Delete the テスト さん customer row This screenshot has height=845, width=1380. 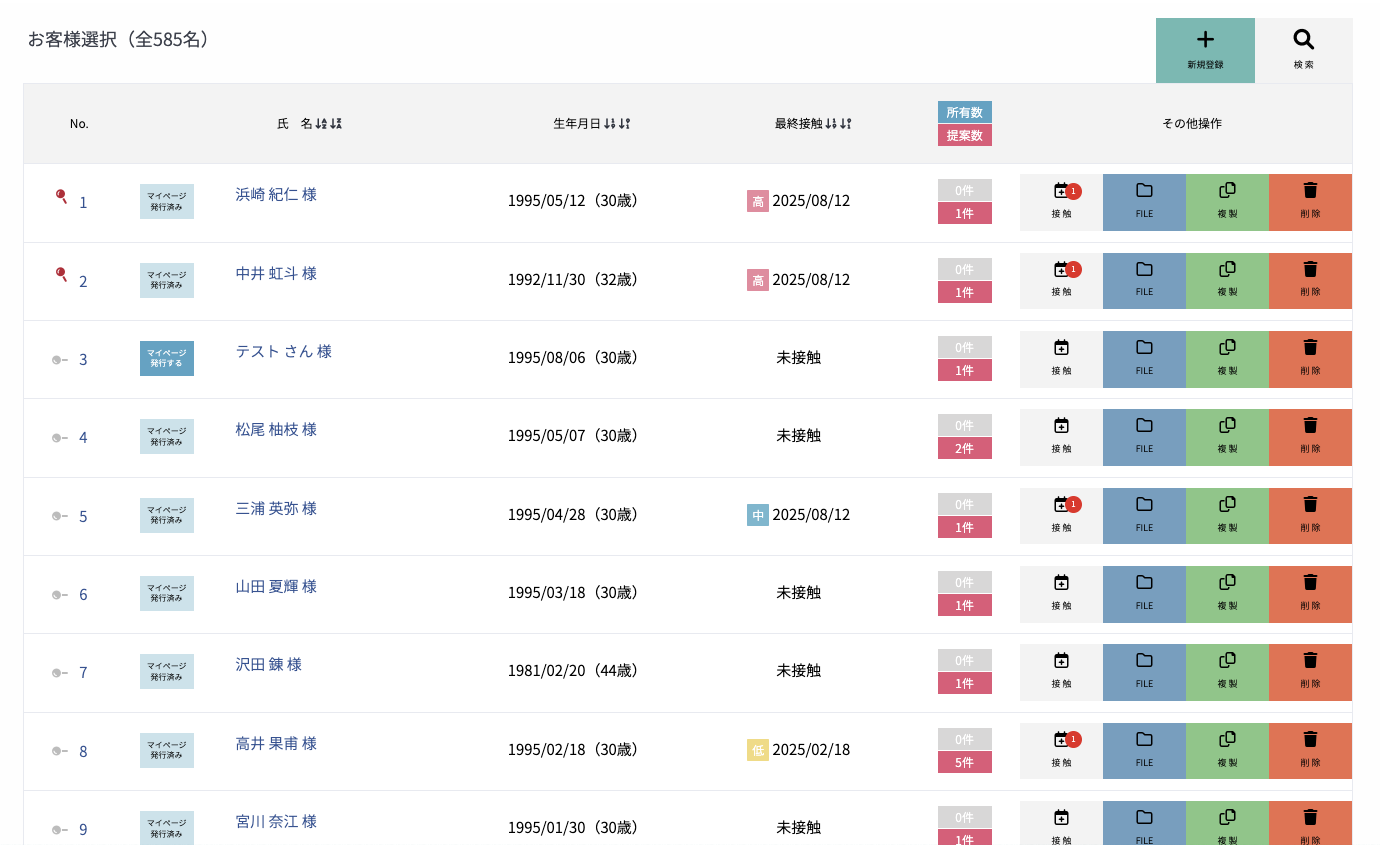coord(1310,359)
